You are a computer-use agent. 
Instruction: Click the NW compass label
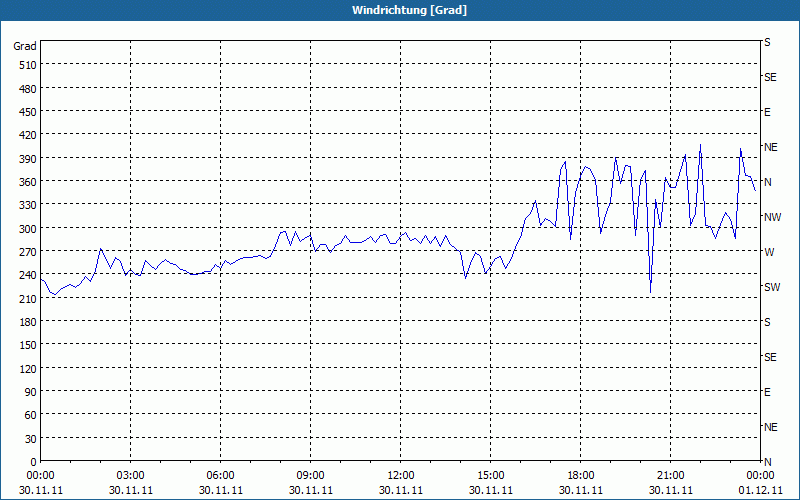(772, 217)
